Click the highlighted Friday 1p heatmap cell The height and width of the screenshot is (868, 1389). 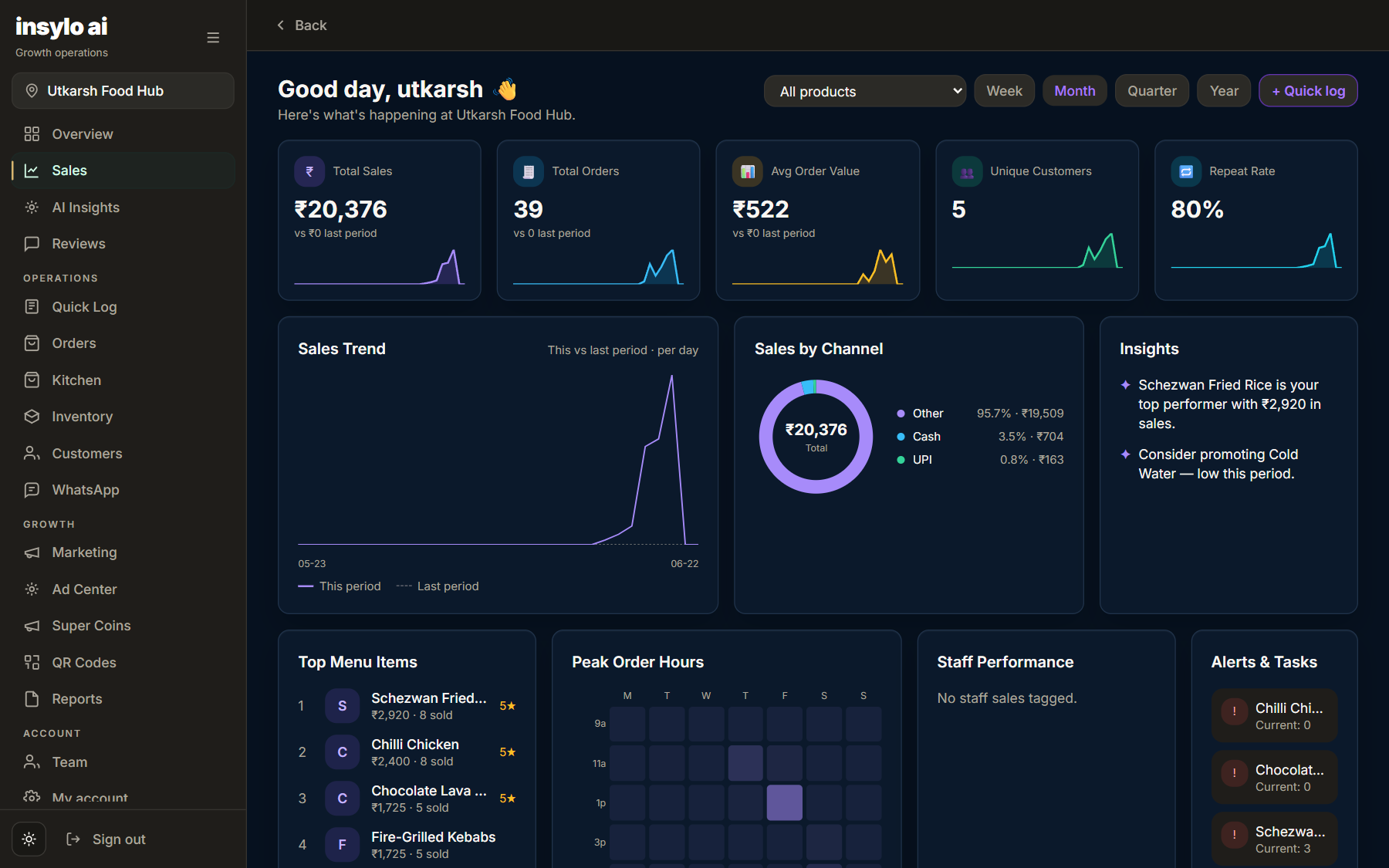point(785,802)
